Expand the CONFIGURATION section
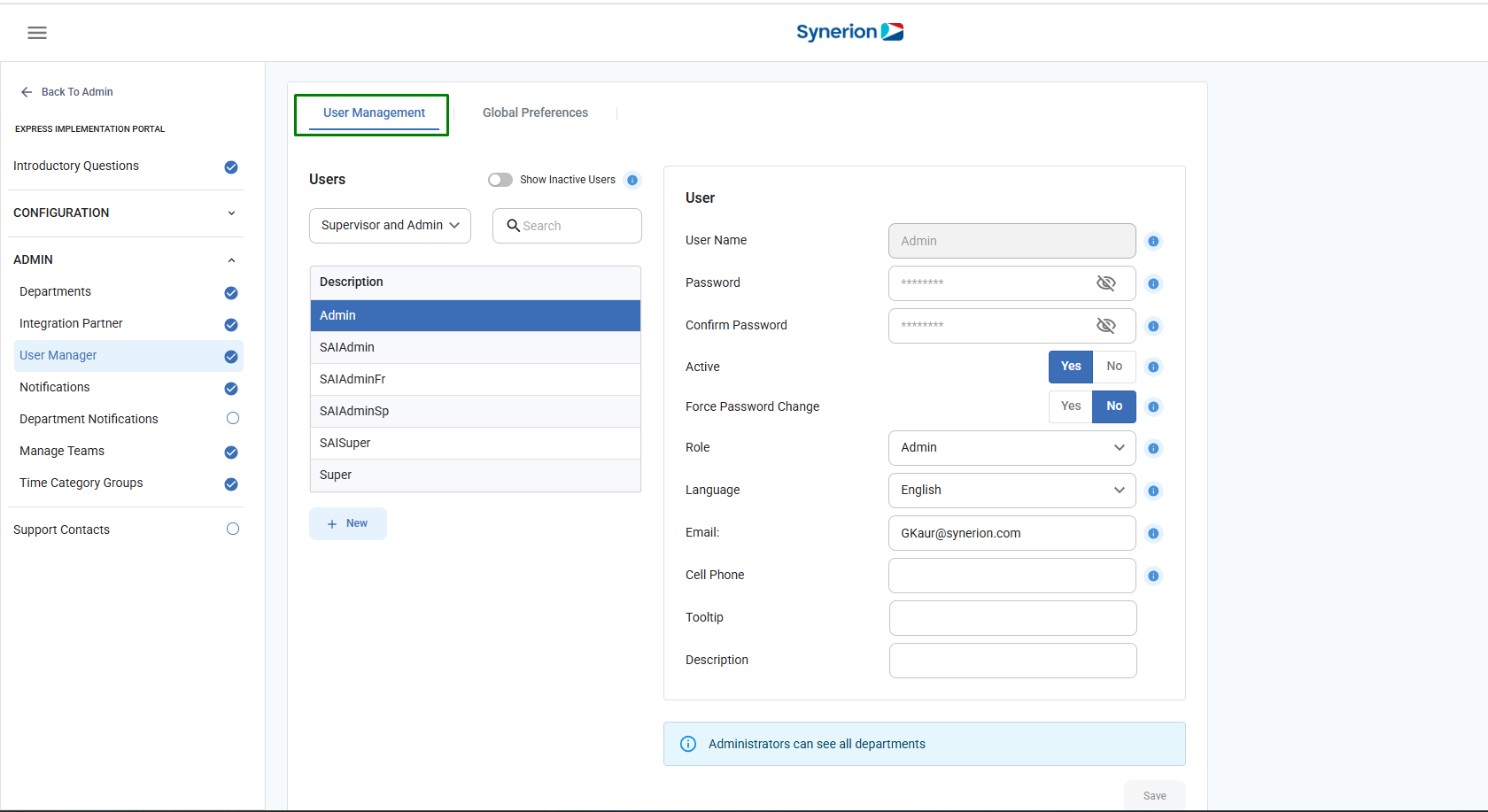The height and width of the screenshot is (812, 1488). (125, 213)
